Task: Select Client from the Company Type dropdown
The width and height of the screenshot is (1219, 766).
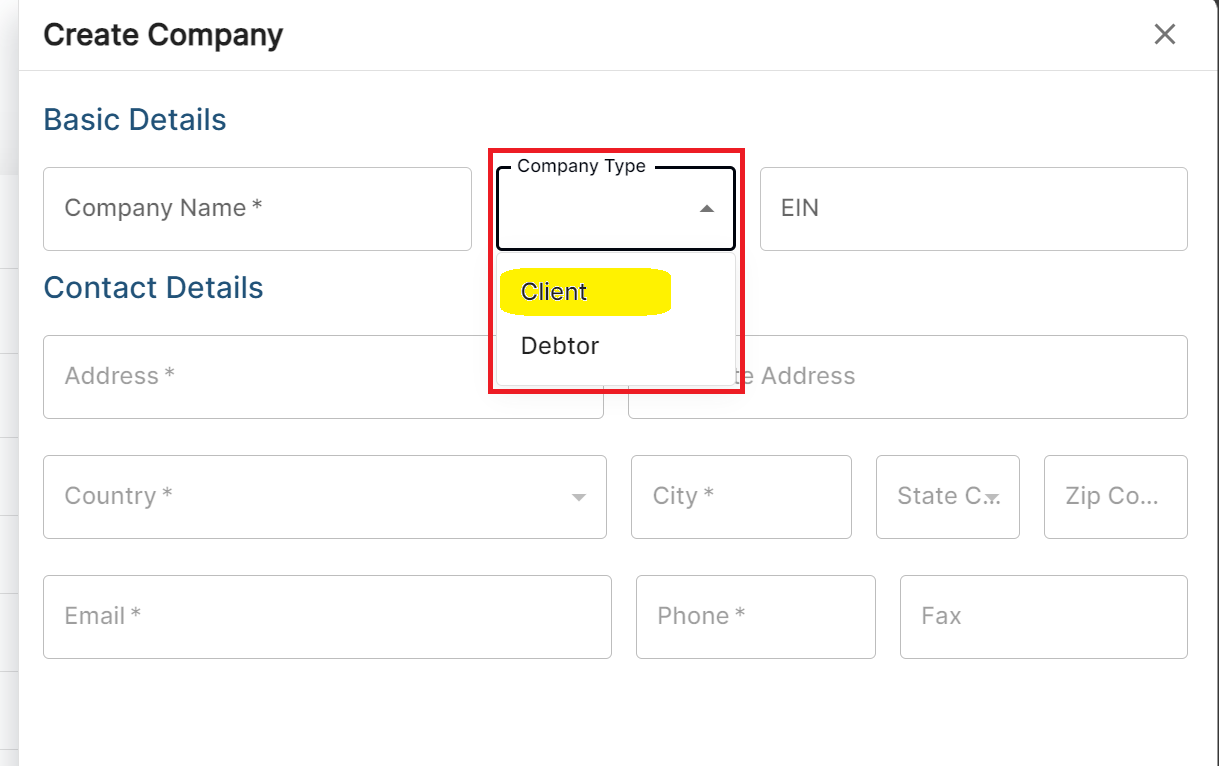Action: coord(552,292)
